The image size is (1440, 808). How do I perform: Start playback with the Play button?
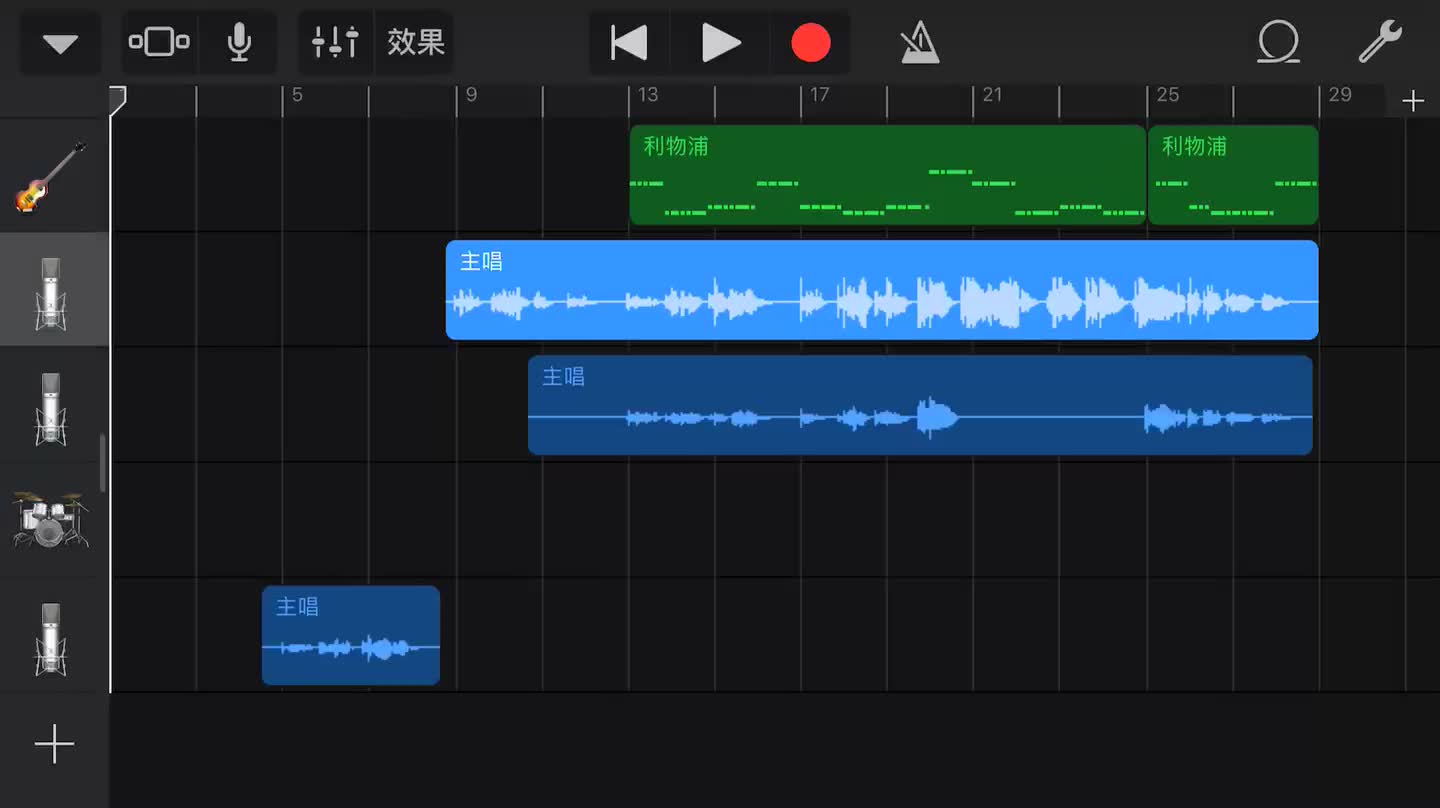(720, 43)
